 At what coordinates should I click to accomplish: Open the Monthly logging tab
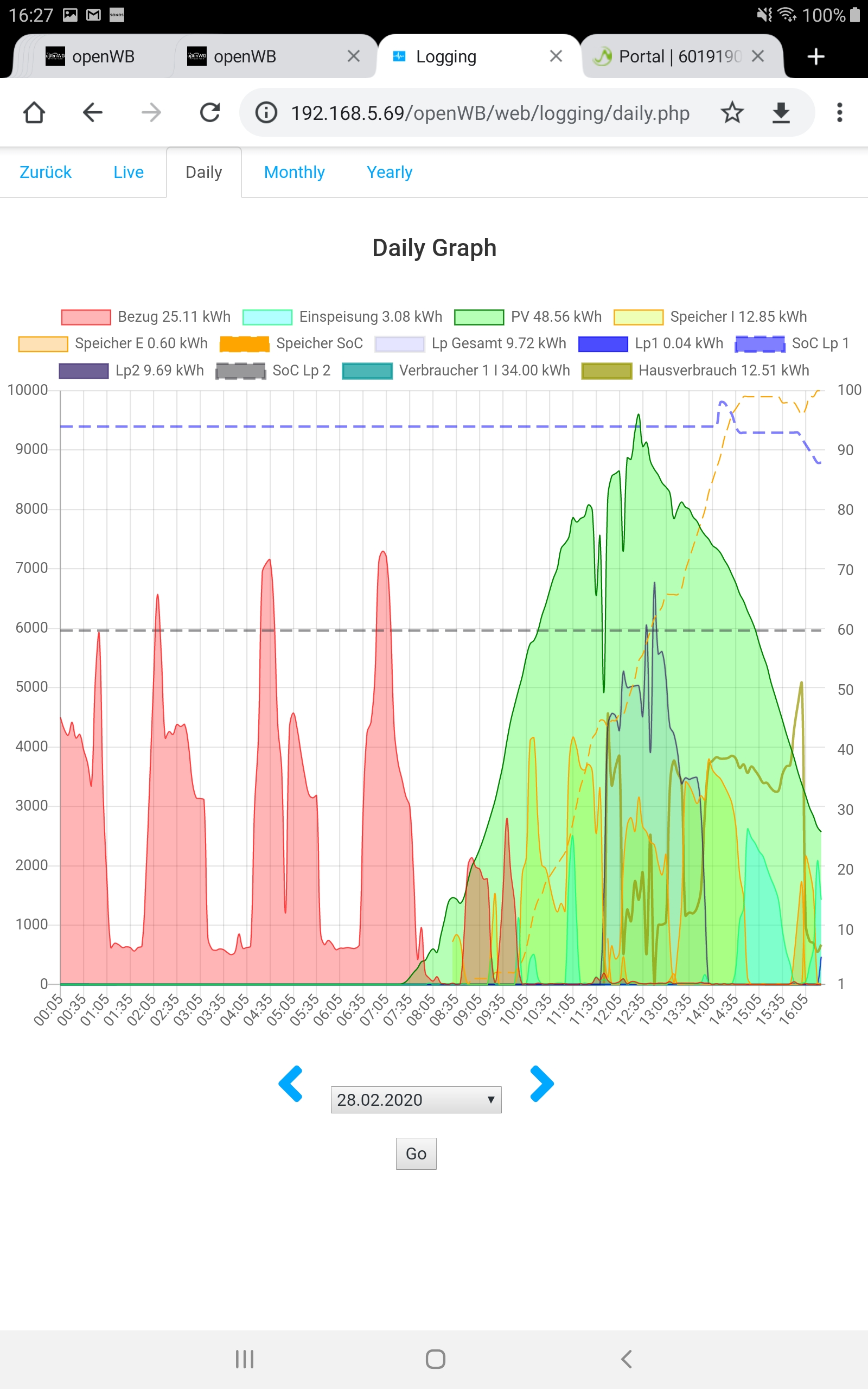[295, 172]
